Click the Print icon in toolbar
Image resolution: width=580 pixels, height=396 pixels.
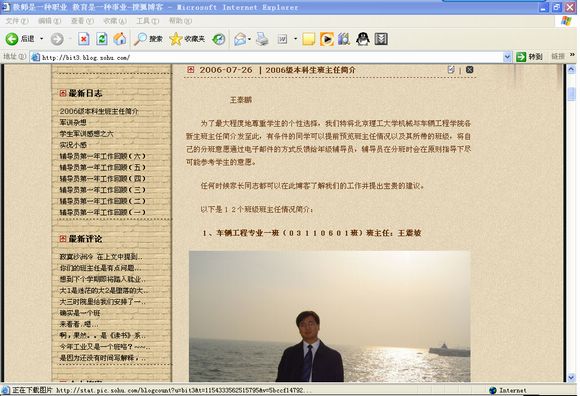pos(262,39)
